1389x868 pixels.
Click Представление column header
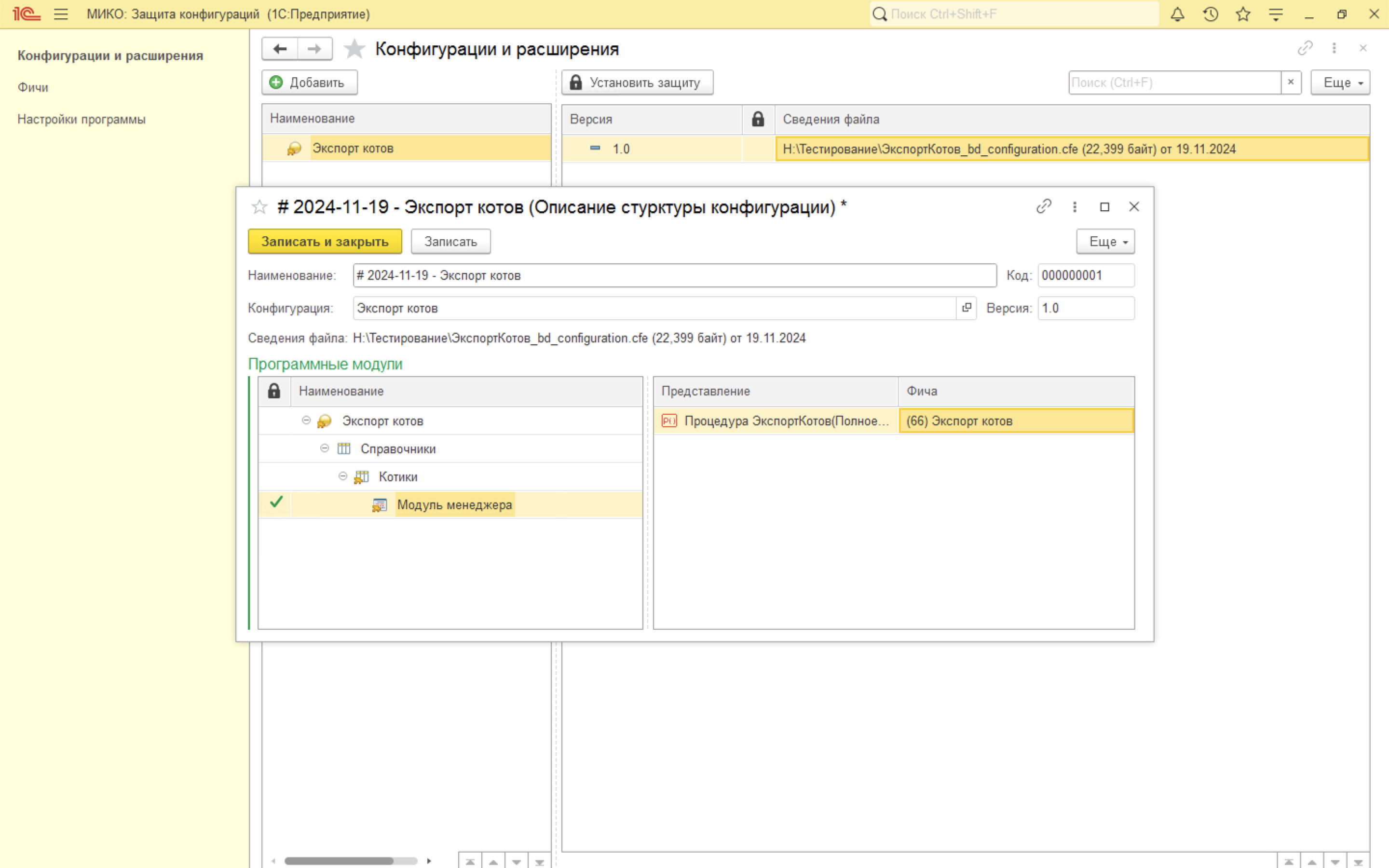coord(776,391)
